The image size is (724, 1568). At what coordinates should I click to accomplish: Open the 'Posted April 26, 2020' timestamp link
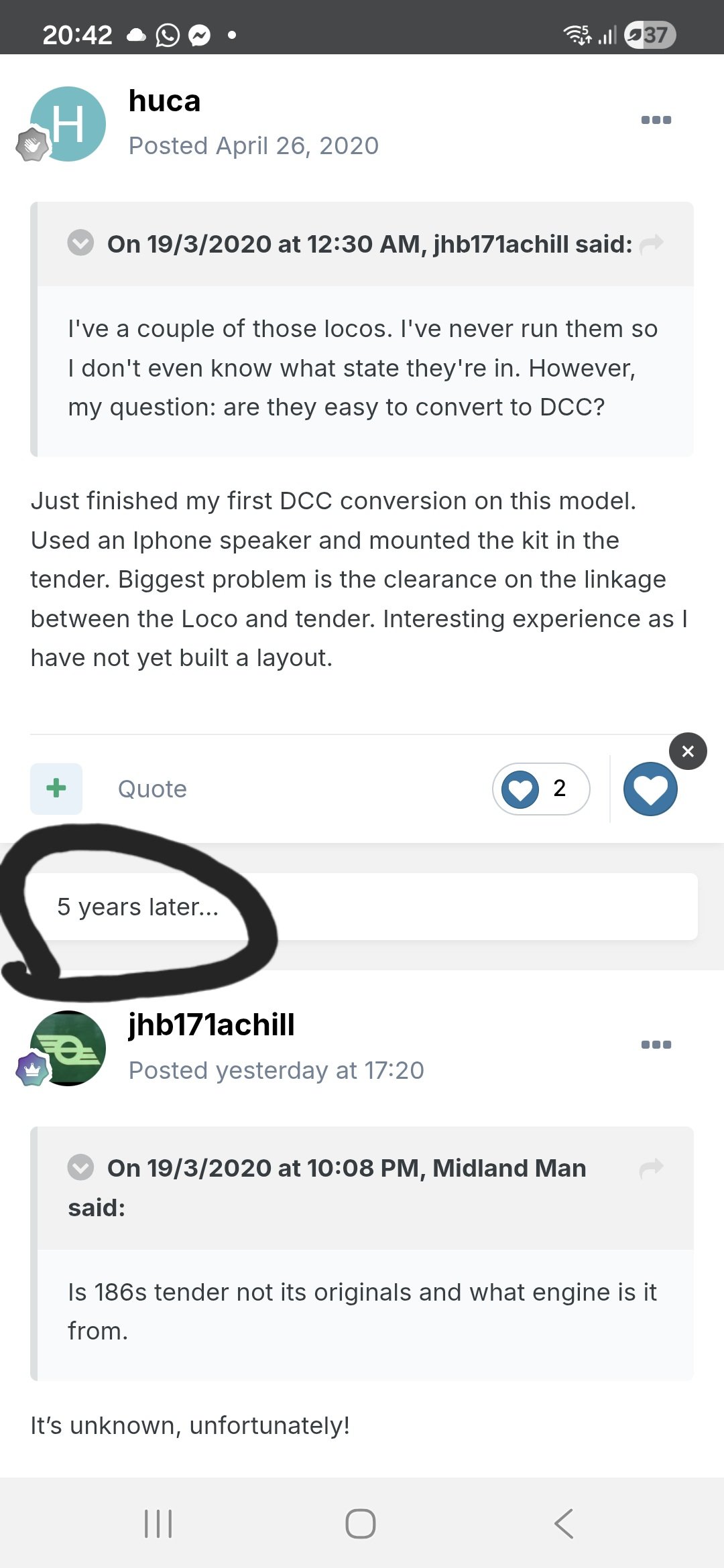[253, 145]
